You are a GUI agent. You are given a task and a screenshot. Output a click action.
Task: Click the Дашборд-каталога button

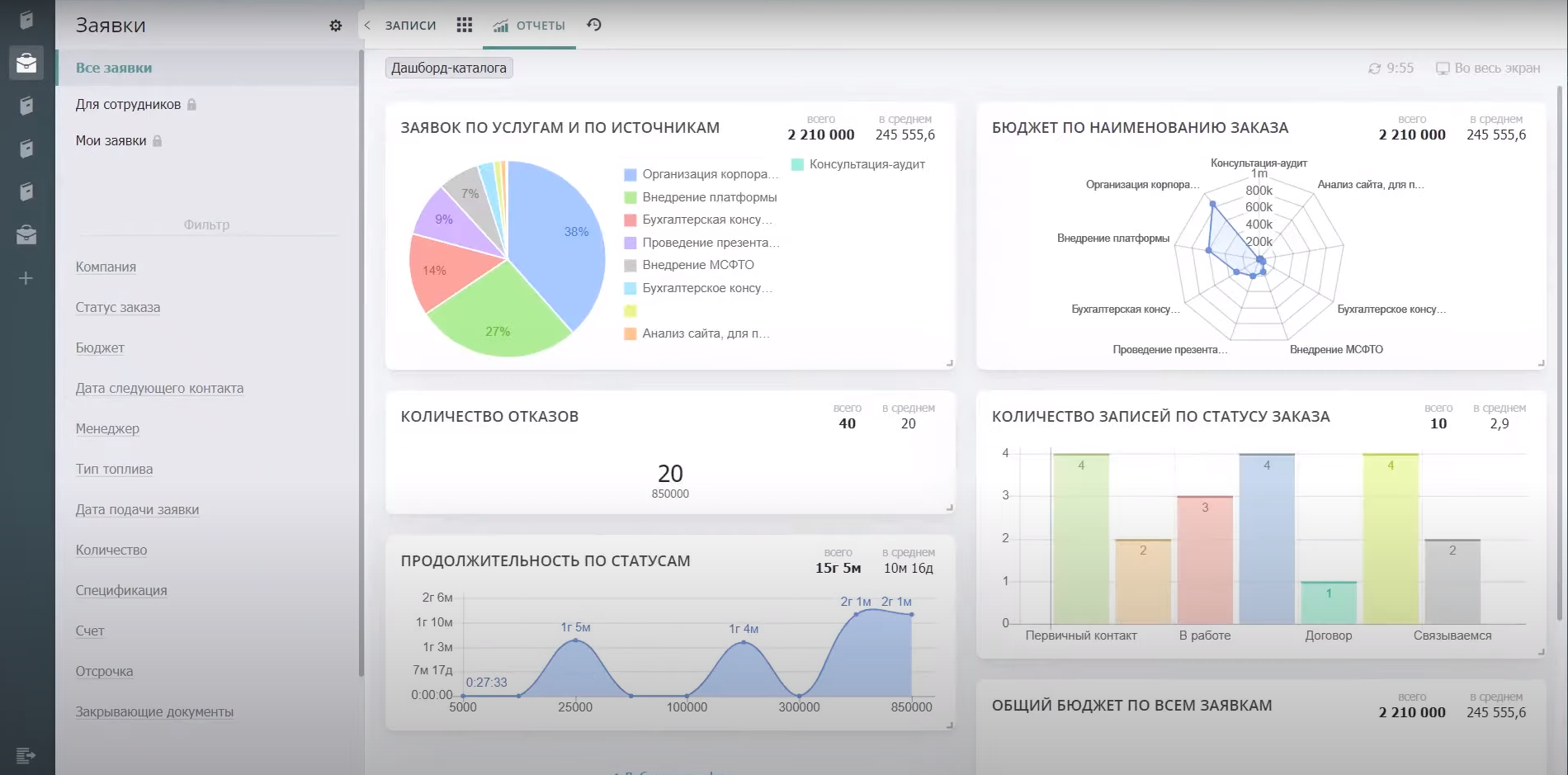click(x=449, y=68)
